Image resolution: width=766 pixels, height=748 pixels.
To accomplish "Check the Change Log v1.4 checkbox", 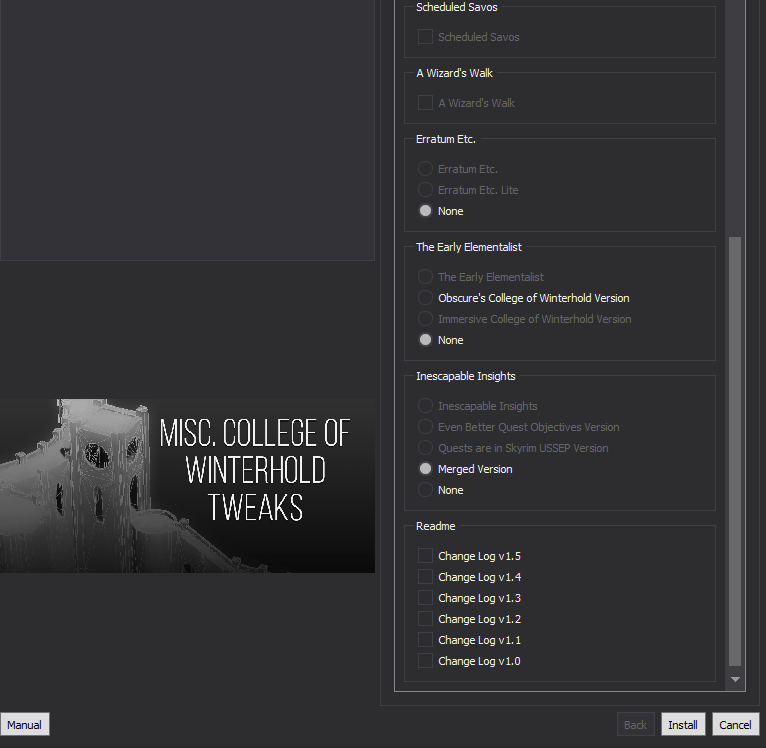I will point(425,577).
